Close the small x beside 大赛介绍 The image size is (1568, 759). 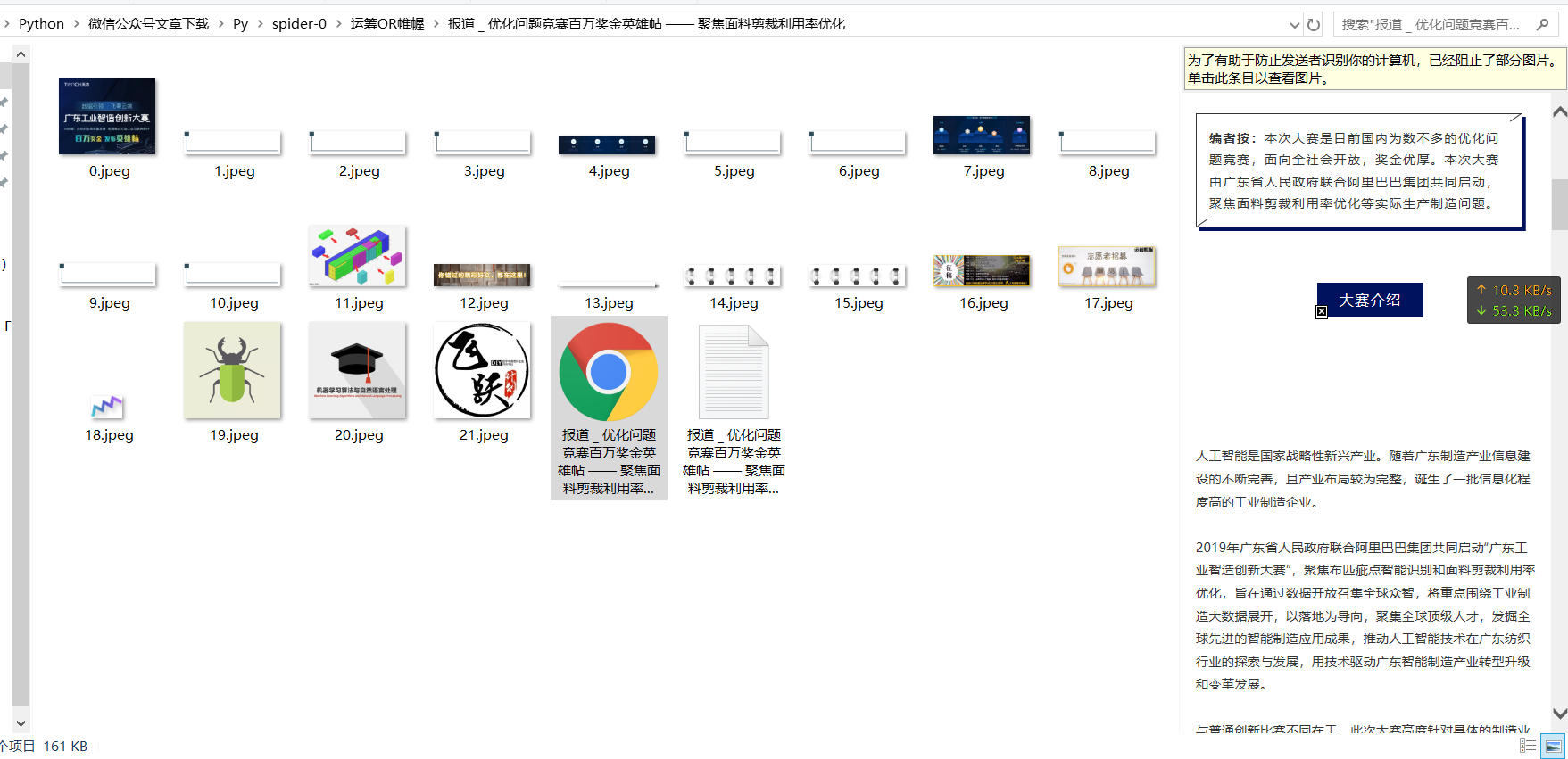point(1322,311)
